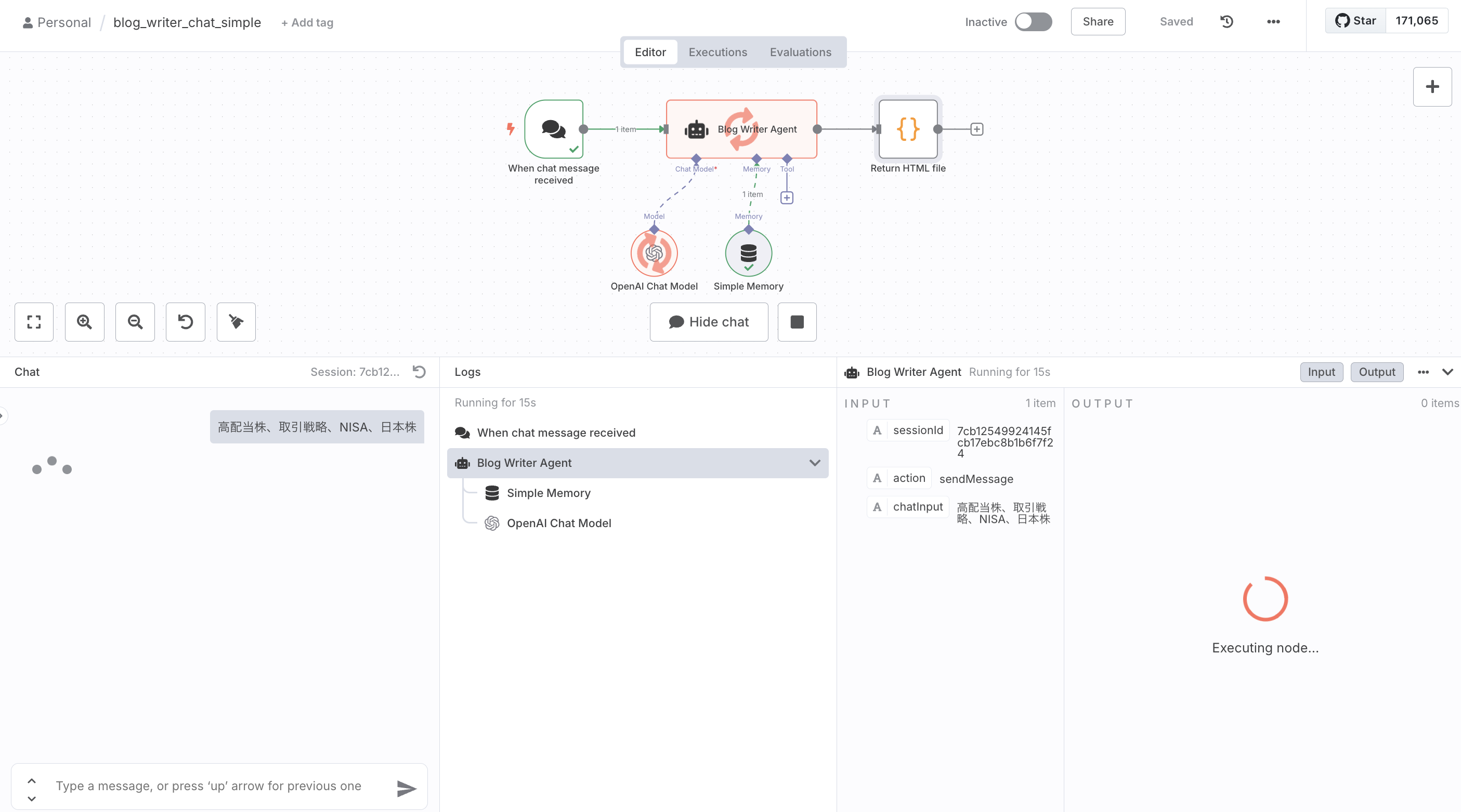
Task: Open the workflow three-dot options menu
Action: (x=1273, y=21)
